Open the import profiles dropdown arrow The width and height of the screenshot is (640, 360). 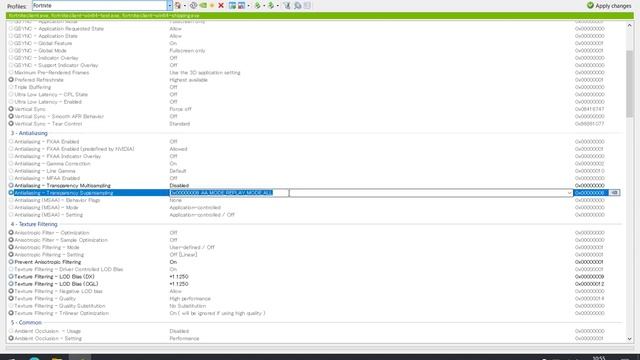pos(278,5)
